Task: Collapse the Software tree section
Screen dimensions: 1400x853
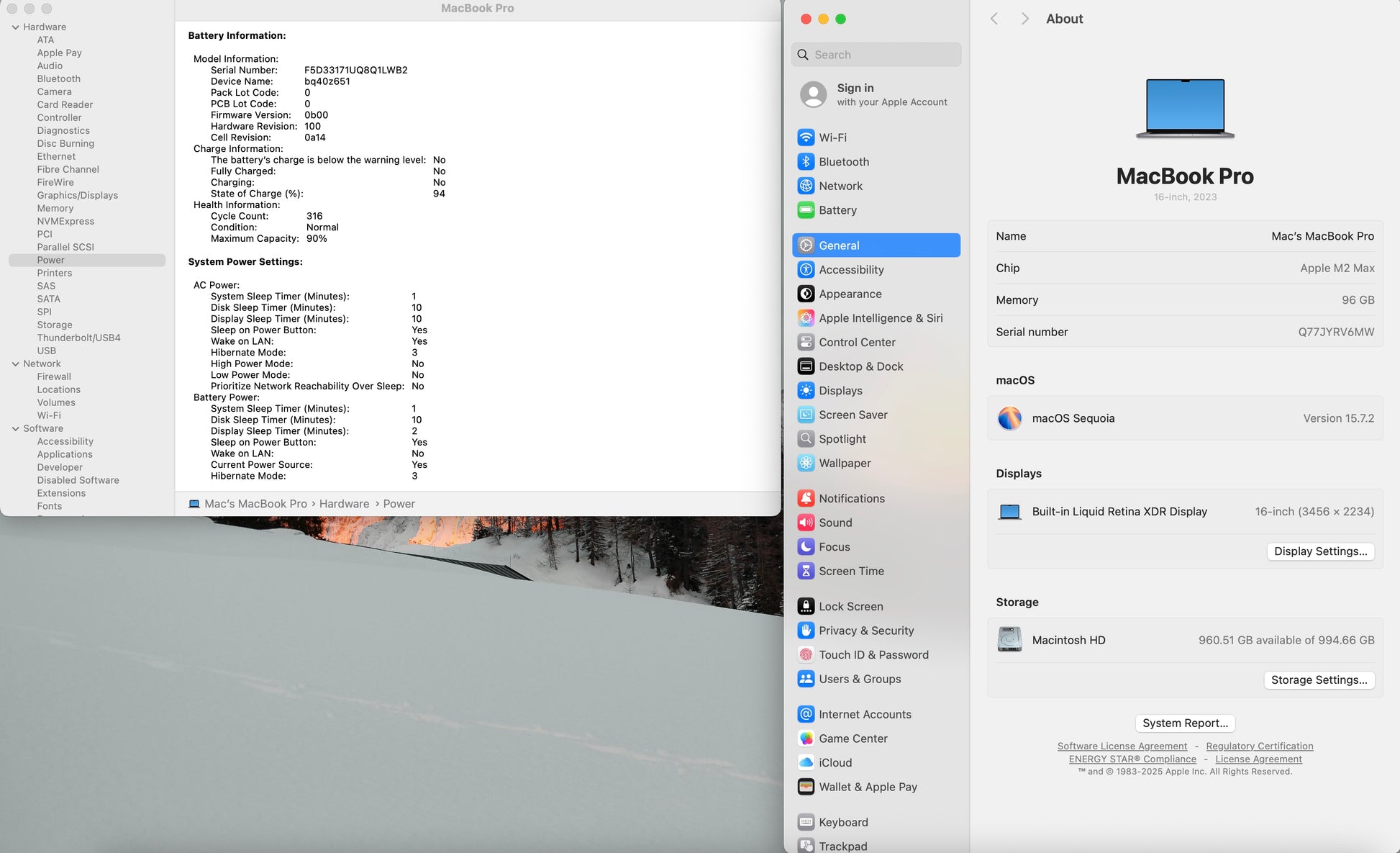Action: pos(15,429)
